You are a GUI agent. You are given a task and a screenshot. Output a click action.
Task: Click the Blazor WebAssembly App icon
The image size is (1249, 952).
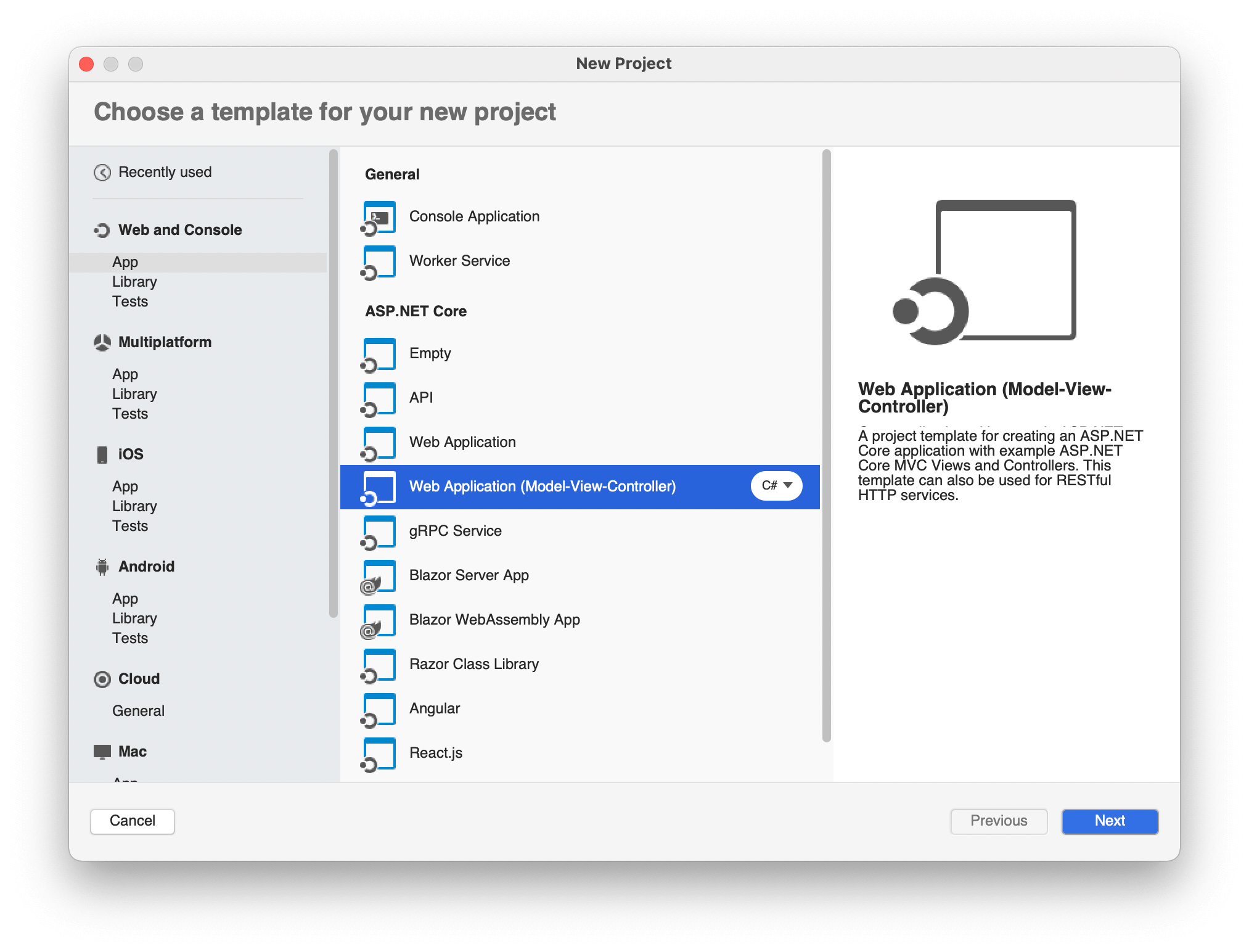[x=378, y=622]
